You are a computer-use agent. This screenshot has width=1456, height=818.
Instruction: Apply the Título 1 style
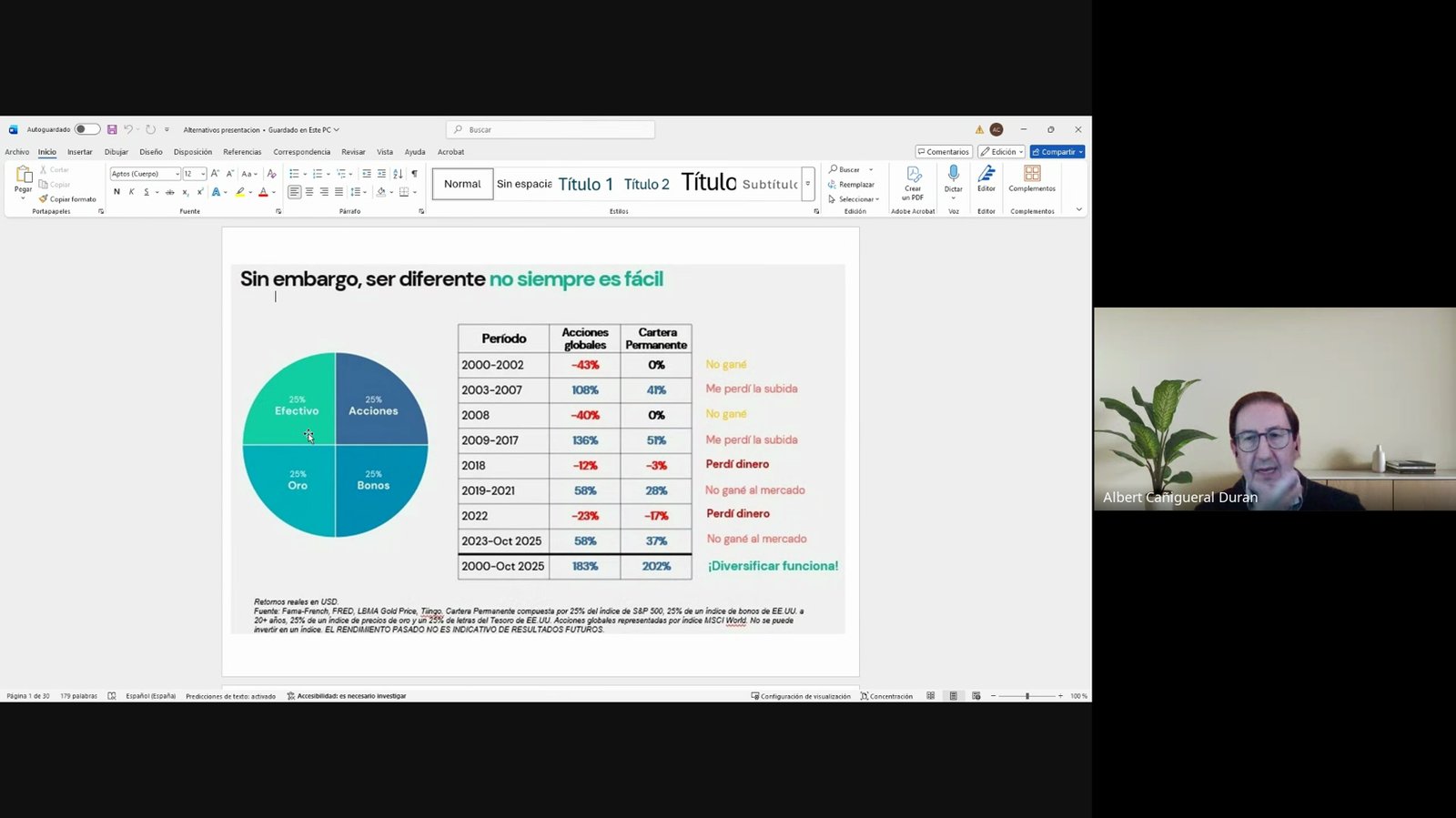pyautogui.click(x=586, y=184)
